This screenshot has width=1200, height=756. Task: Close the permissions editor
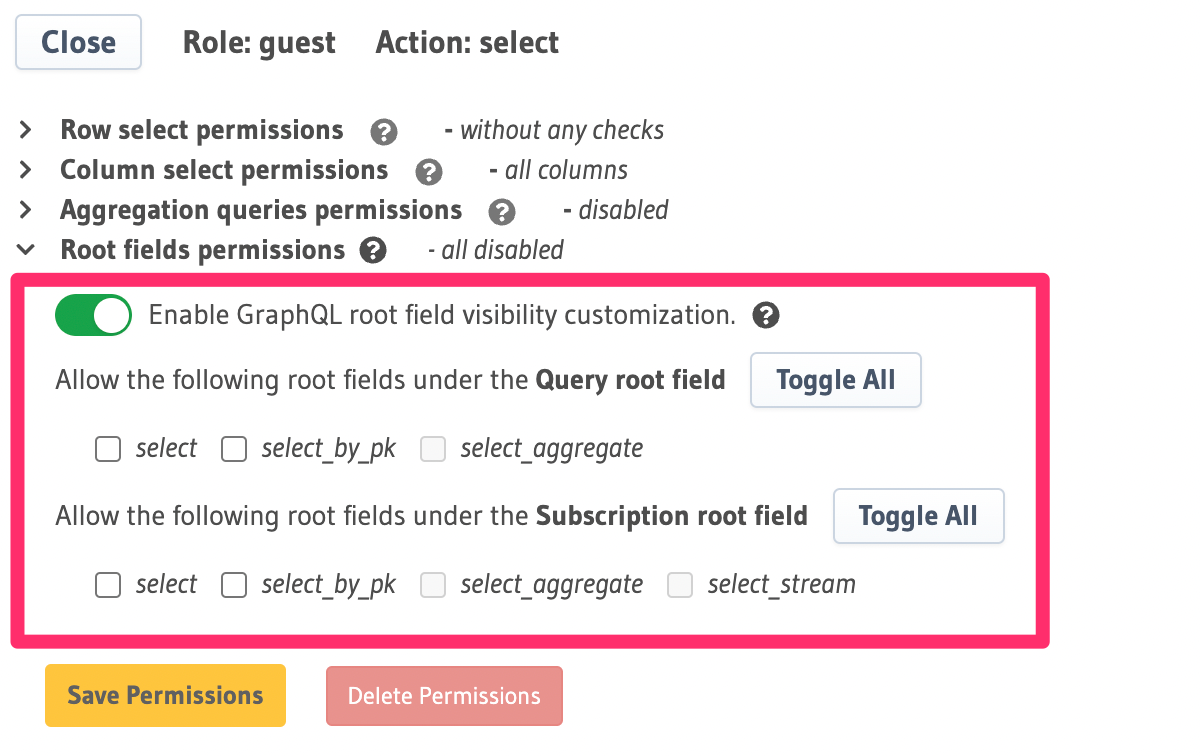click(x=78, y=42)
